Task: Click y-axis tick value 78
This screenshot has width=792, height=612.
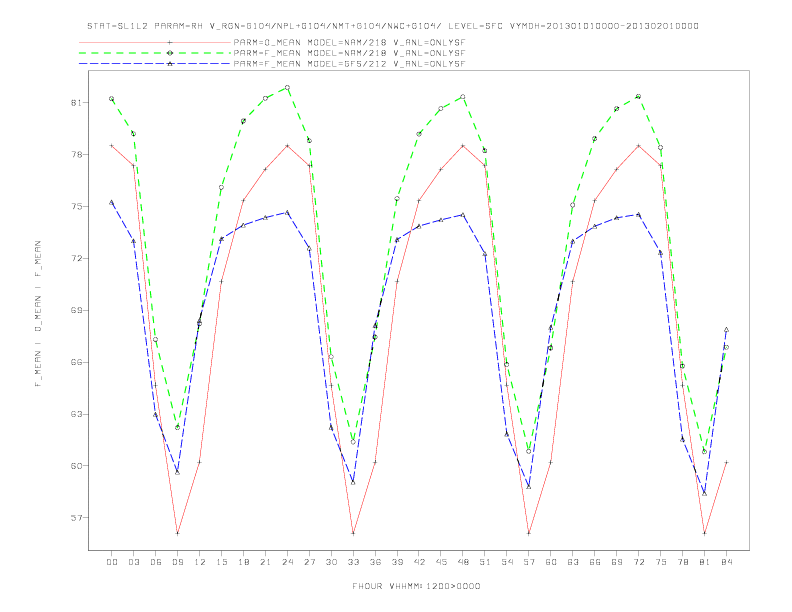Action: click(x=76, y=155)
